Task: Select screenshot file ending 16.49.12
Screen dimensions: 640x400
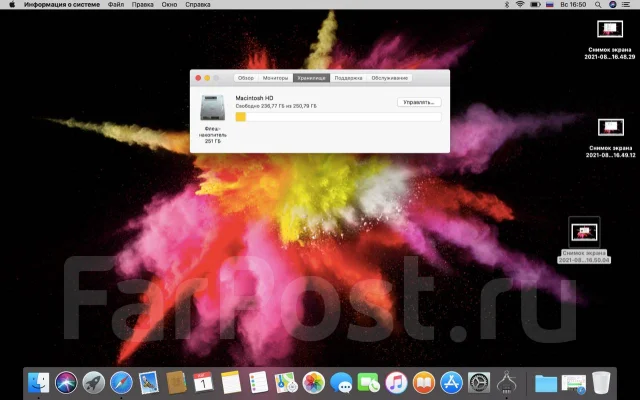Action: coord(611,138)
